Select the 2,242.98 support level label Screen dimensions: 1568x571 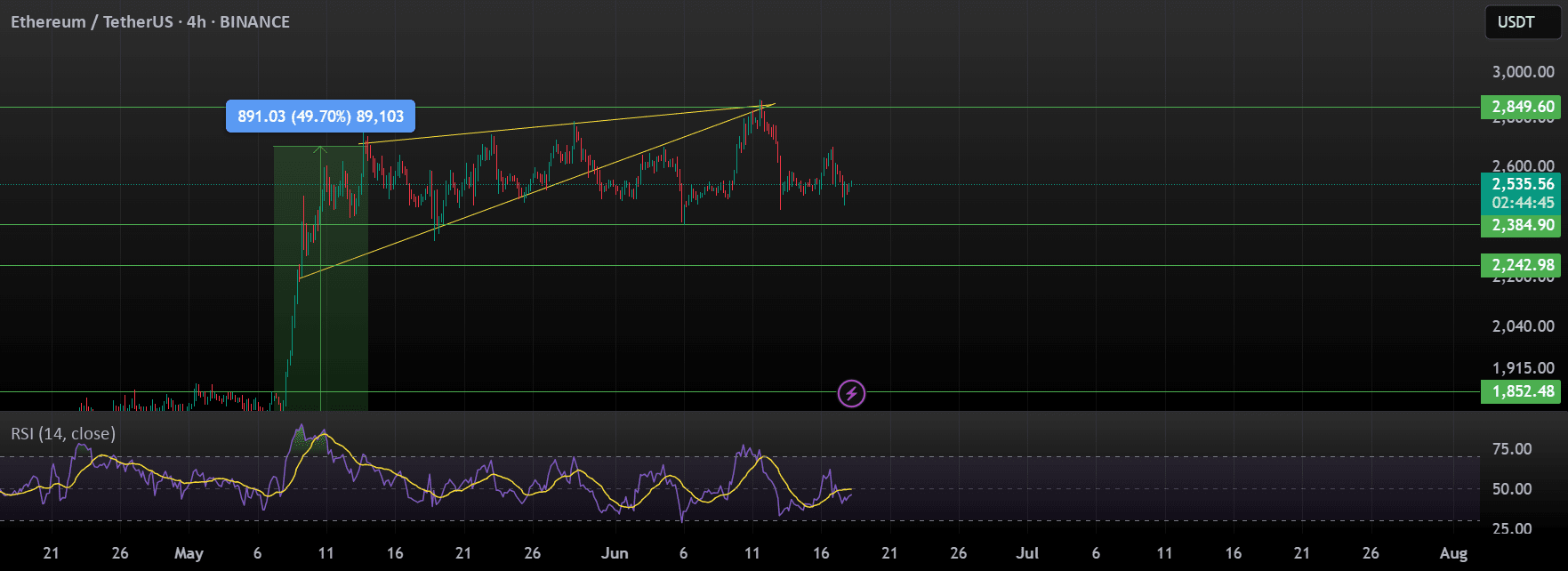tap(1523, 265)
